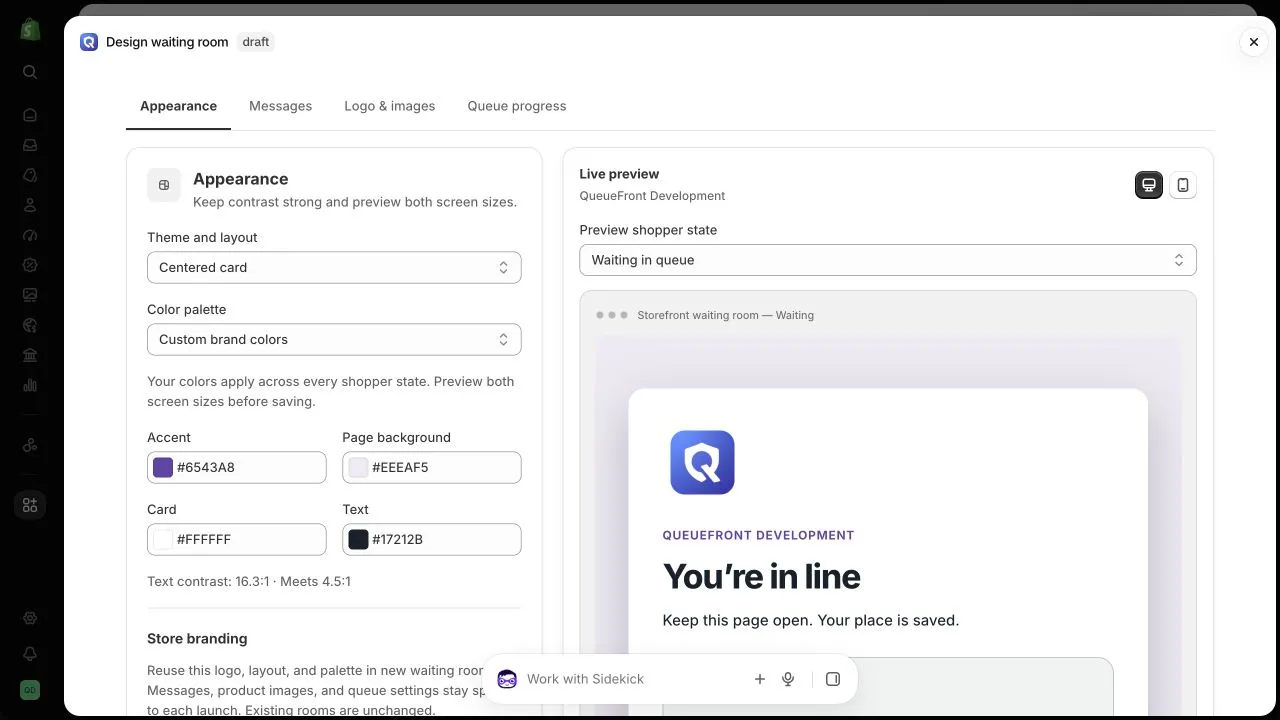1280x720 pixels.
Task: Open search via magnifier icon in sidebar
Action: click(30, 72)
